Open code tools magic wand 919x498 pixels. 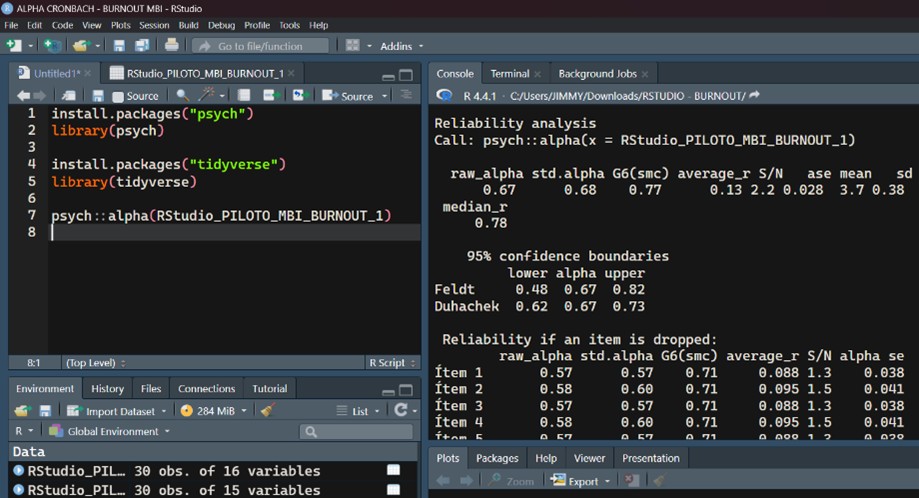click(x=206, y=95)
